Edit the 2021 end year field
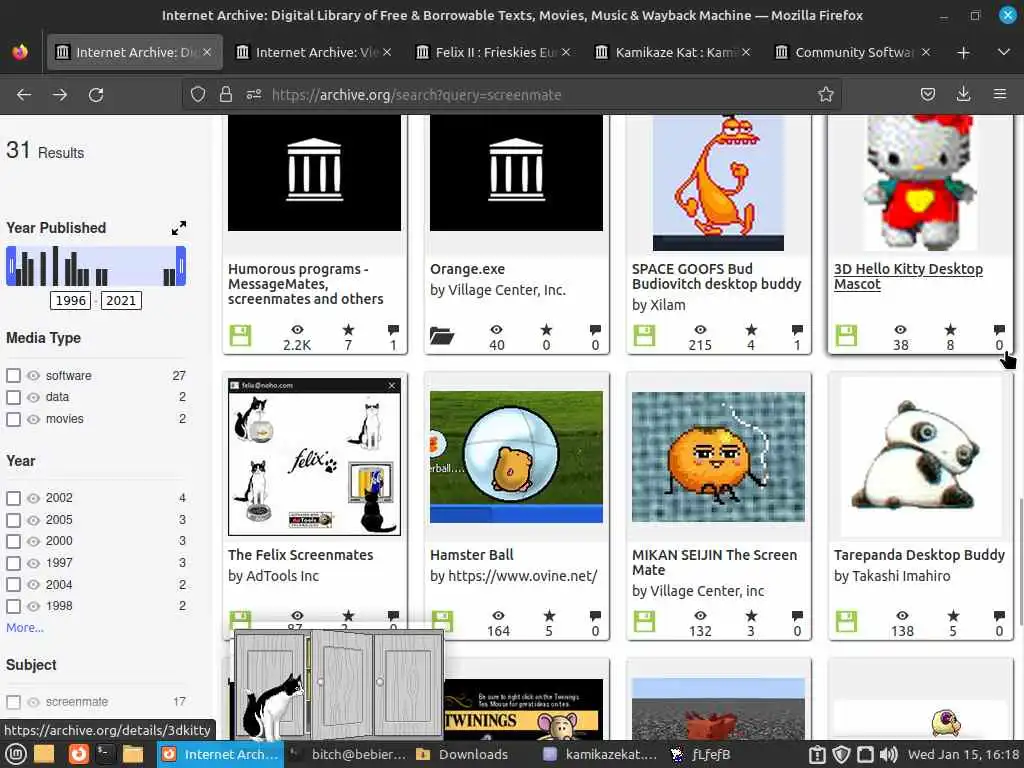1024x768 pixels. [121, 300]
